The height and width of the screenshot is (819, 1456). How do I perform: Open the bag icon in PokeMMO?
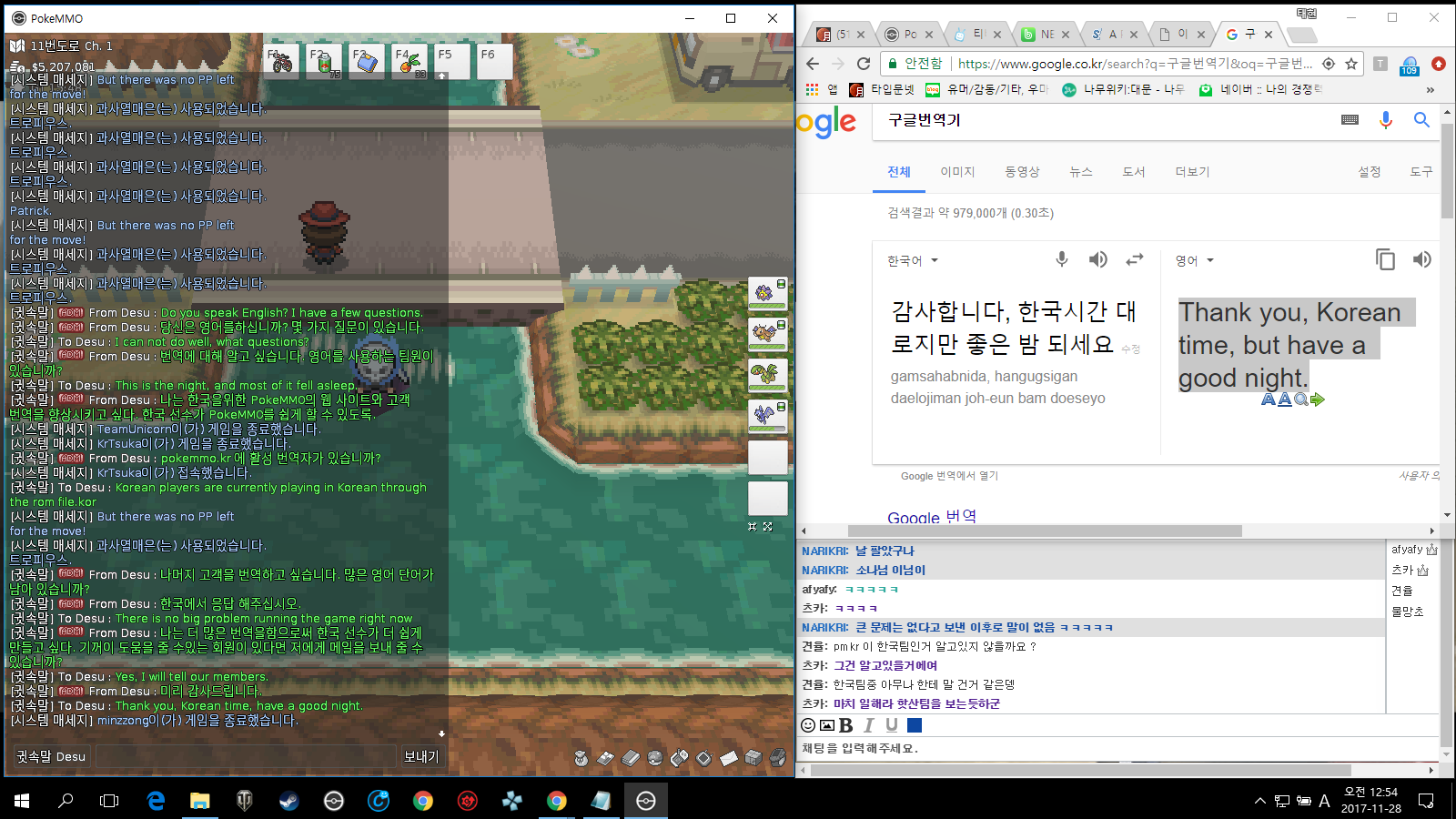point(581,757)
